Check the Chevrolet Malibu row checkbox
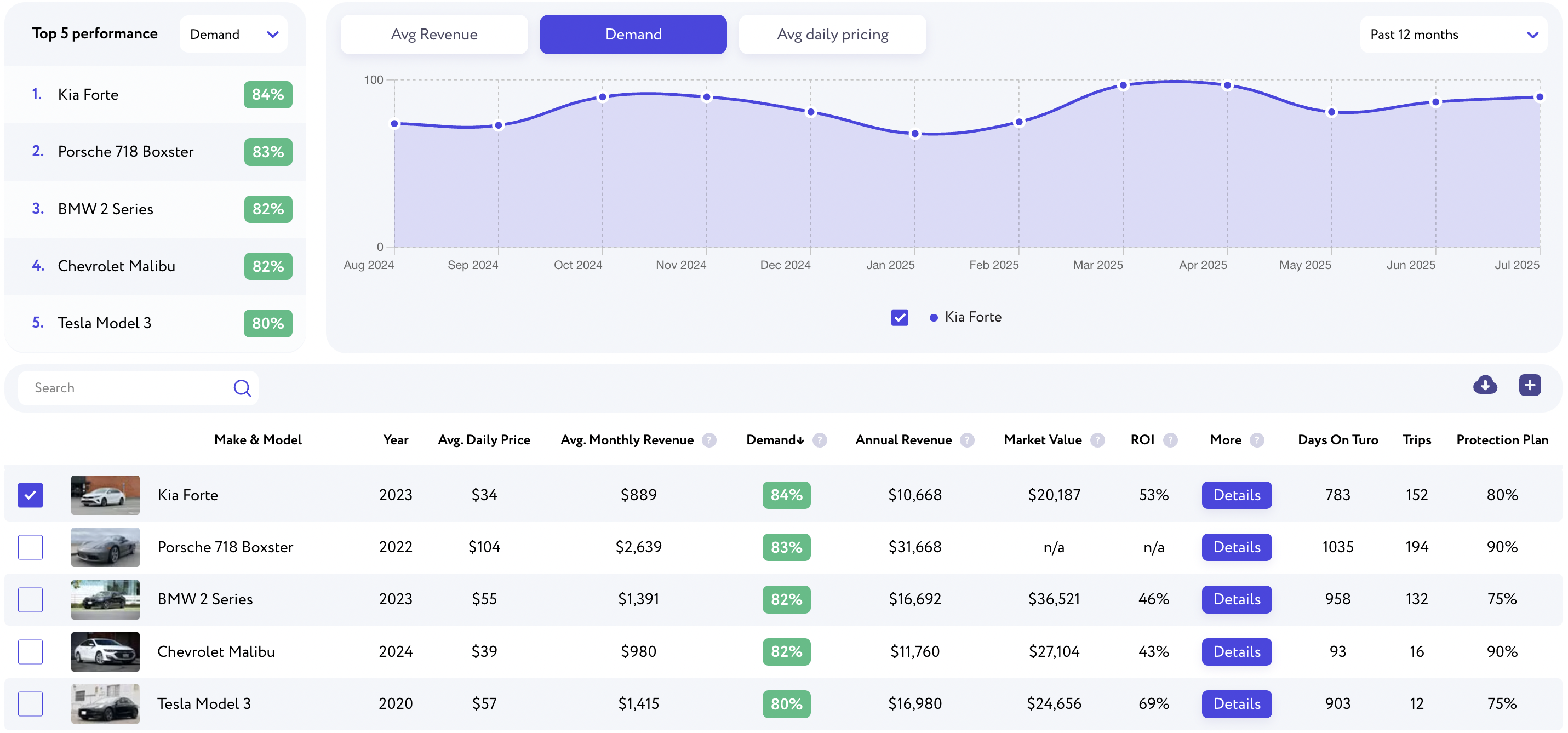The width and height of the screenshot is (1568, 733). tap(31, 651)
